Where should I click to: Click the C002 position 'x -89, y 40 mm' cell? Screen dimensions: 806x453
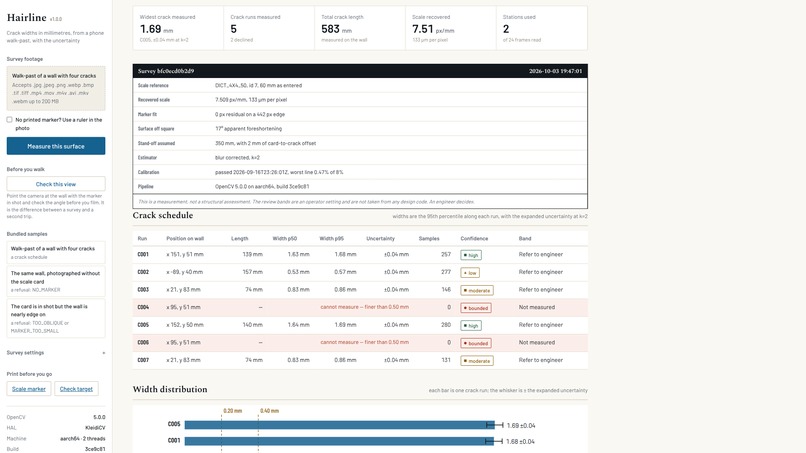pos(185,272)
